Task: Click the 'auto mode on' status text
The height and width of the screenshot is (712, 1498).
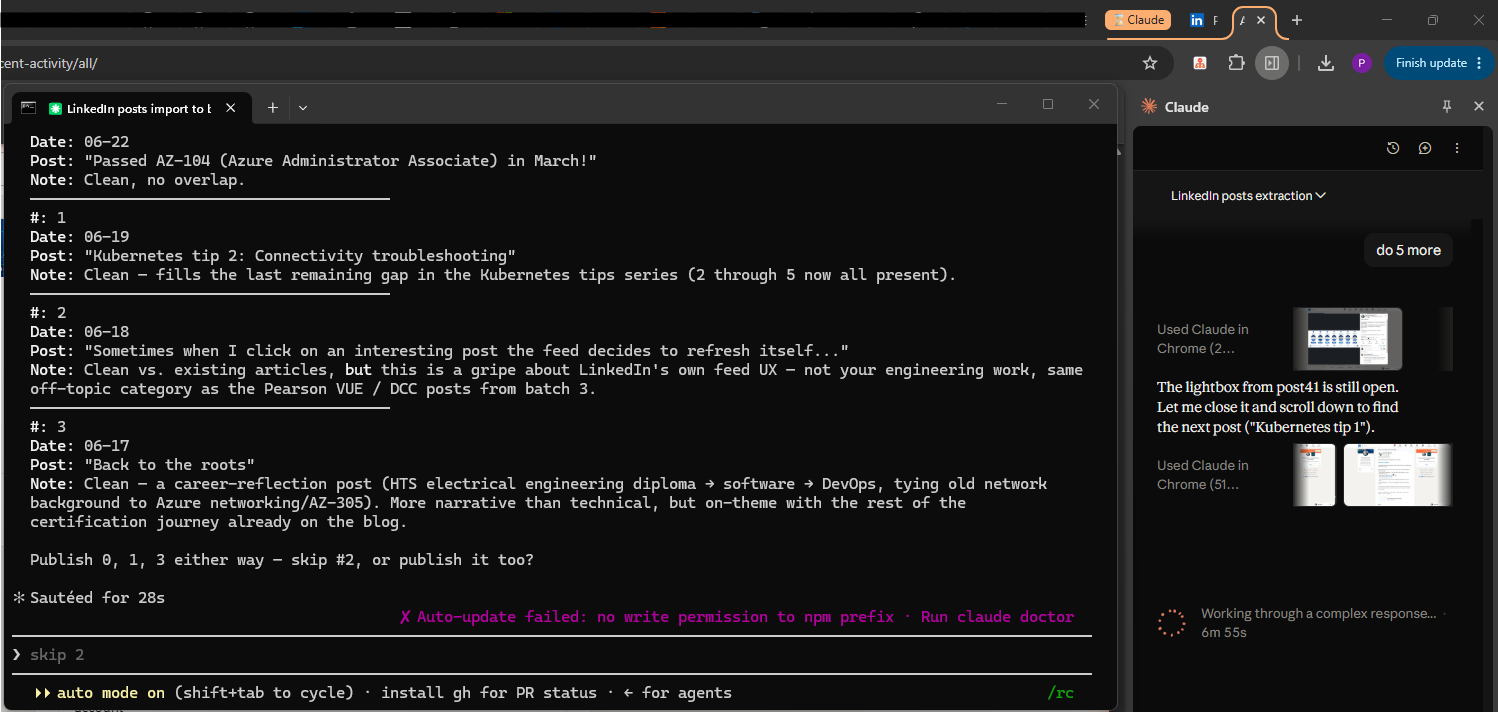Action: (110, 693)
